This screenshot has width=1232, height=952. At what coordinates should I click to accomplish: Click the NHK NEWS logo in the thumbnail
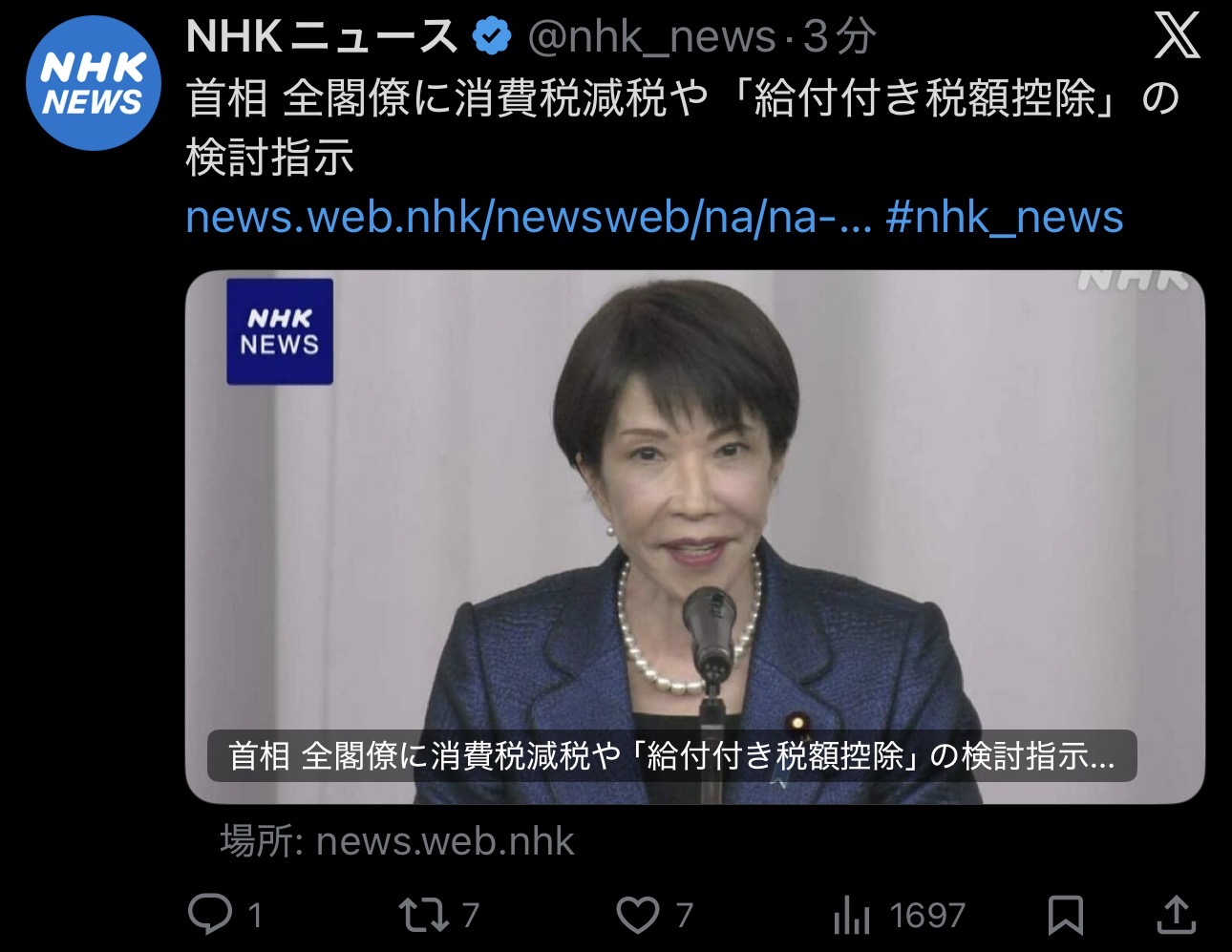(280, 331)
